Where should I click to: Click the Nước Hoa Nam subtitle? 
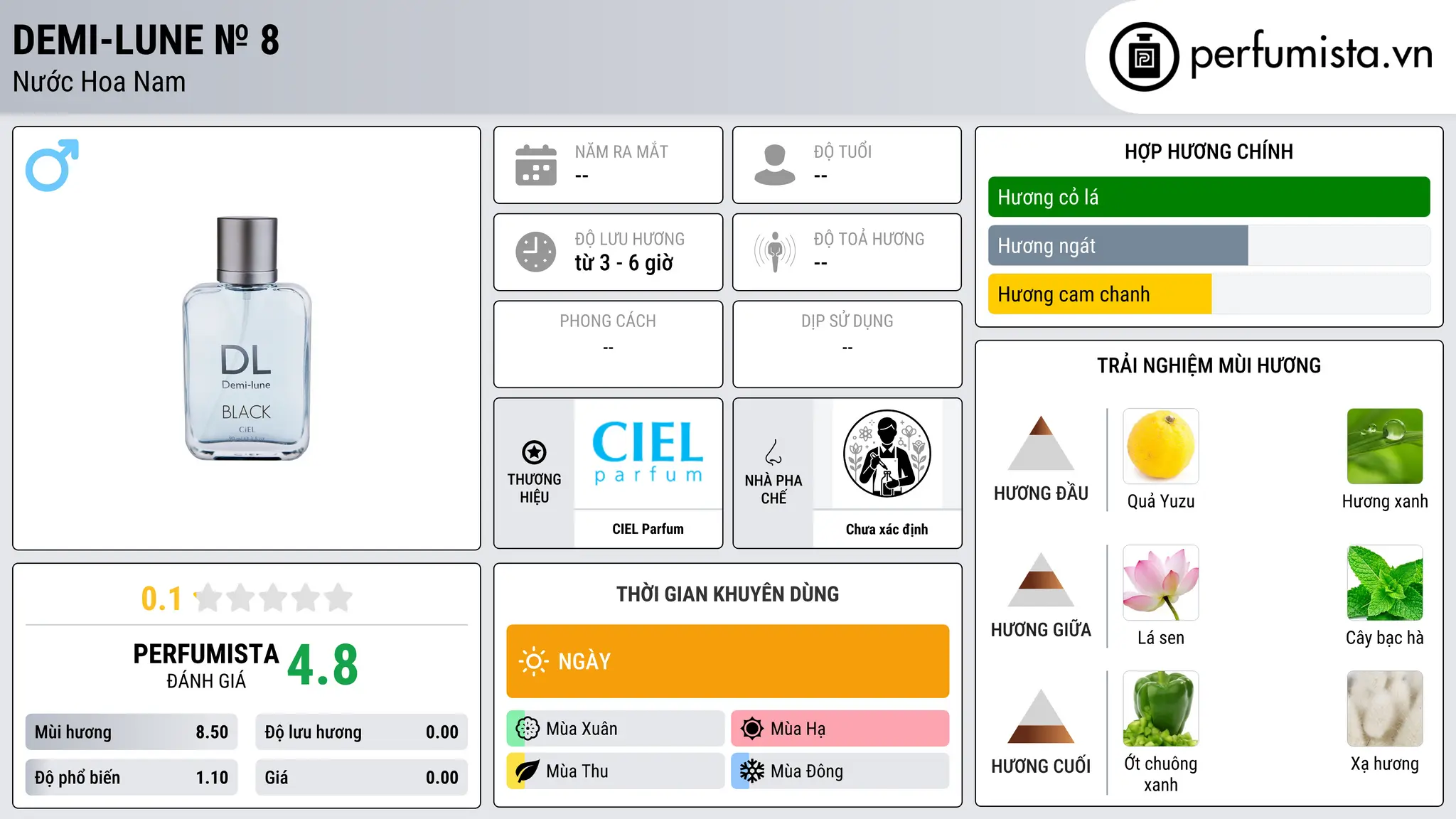pyautogui.click(x=100, y=82)
